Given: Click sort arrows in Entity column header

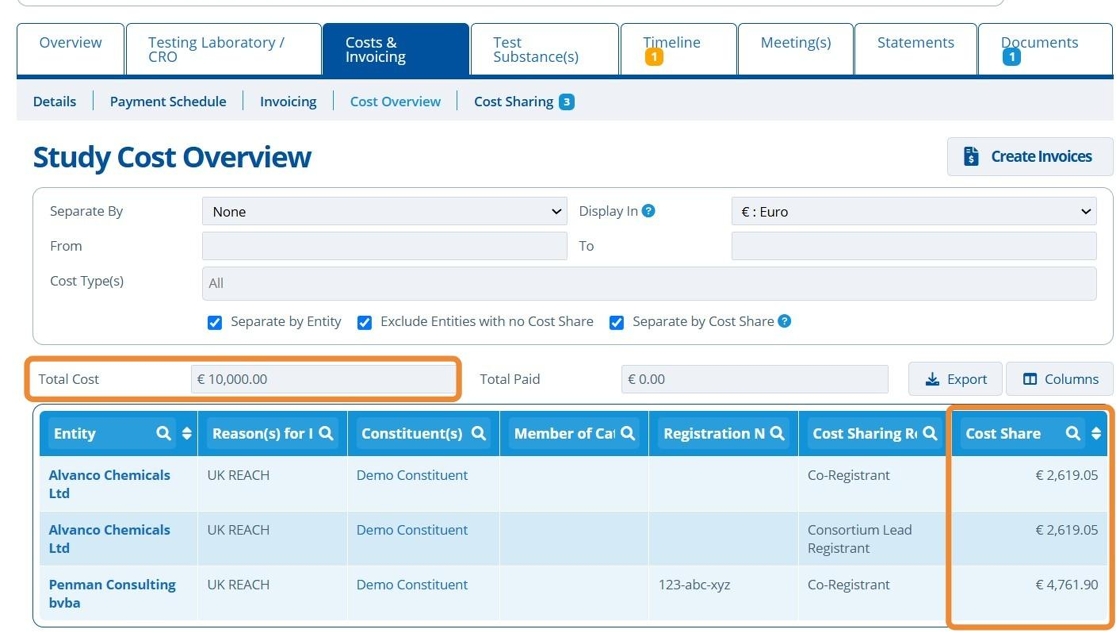Looking at the screenshot, I should tap(186, 433).
